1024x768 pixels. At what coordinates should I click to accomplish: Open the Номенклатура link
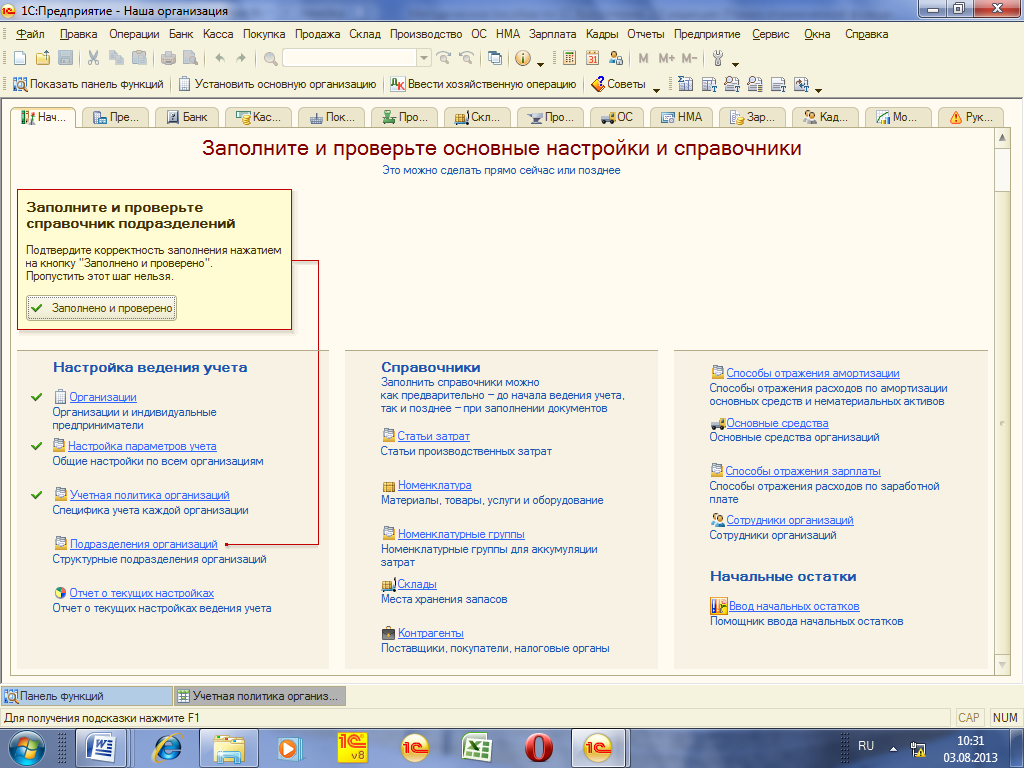click(434, 485)
